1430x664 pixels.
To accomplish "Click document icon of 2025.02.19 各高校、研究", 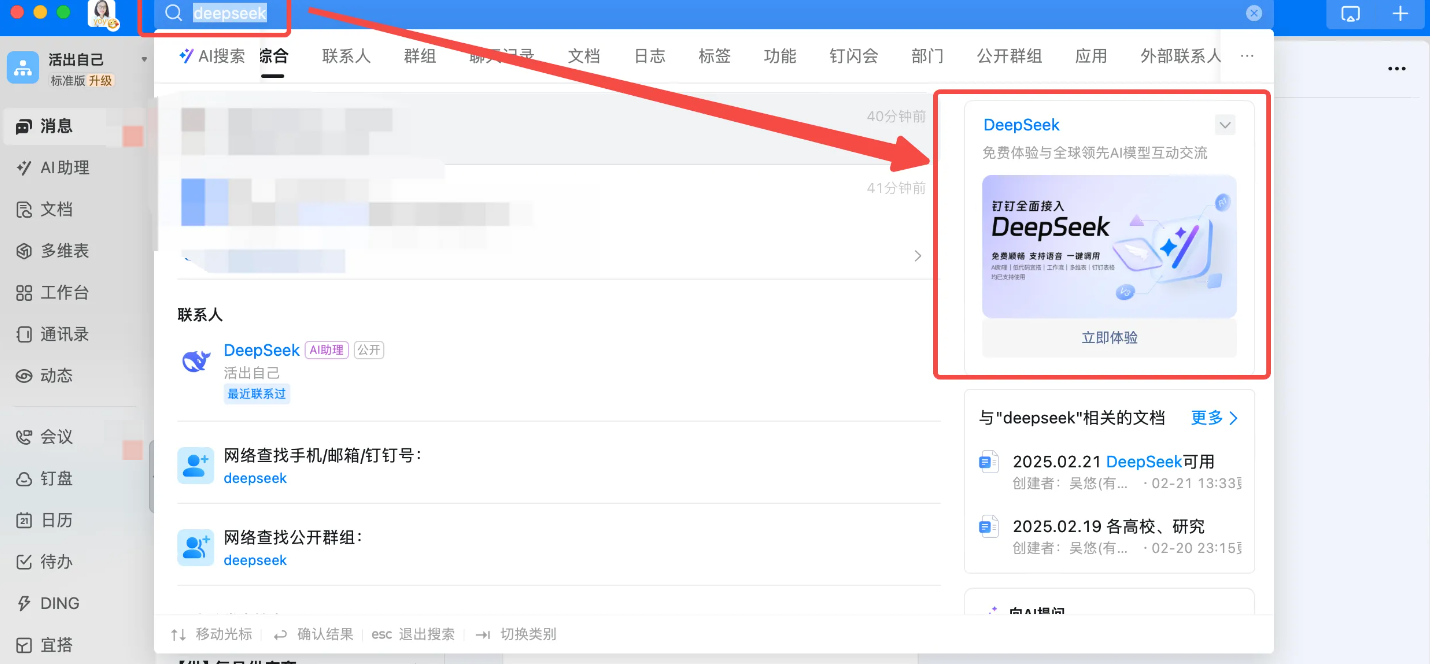I will pos(989,526).
